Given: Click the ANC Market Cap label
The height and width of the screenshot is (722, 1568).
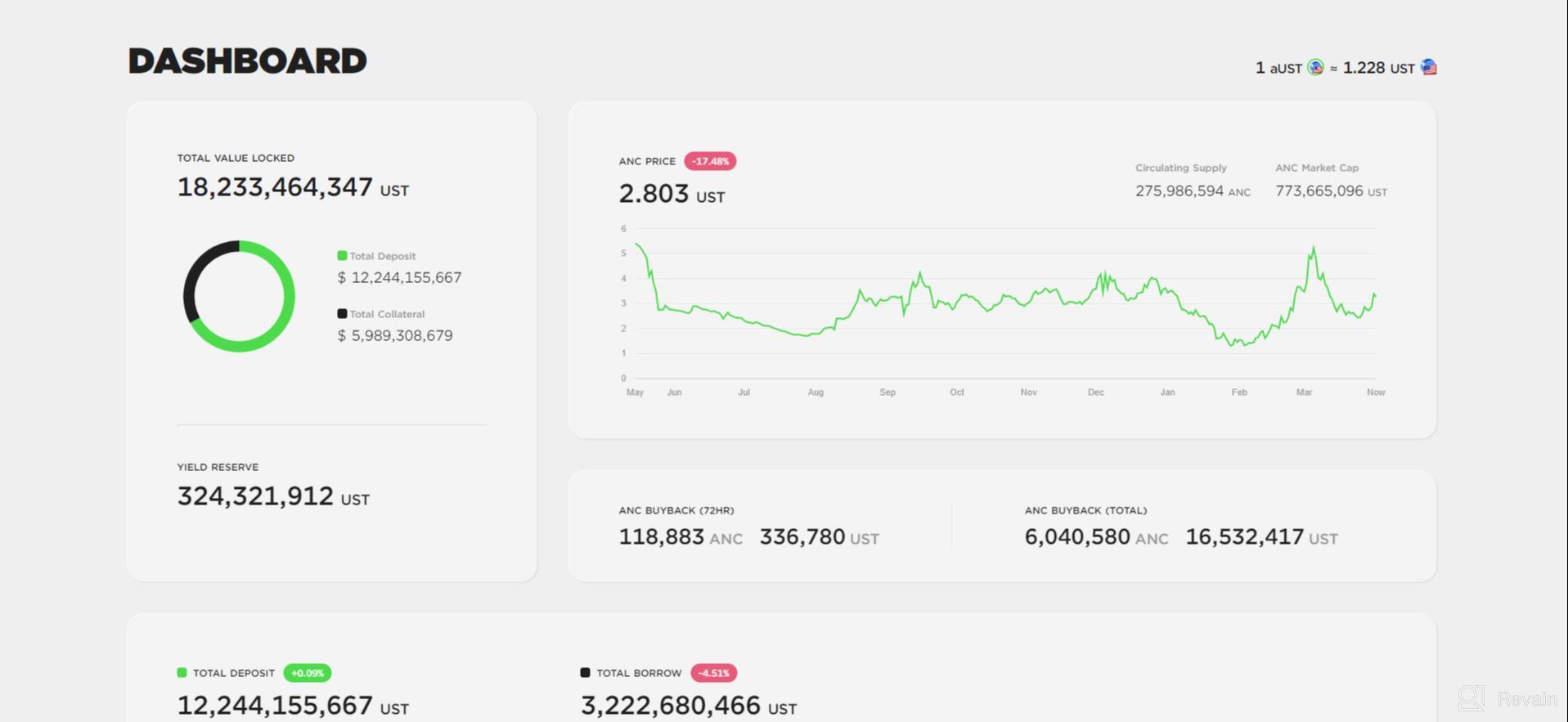Looking at the screenshot, I should tap(1317, 168).
